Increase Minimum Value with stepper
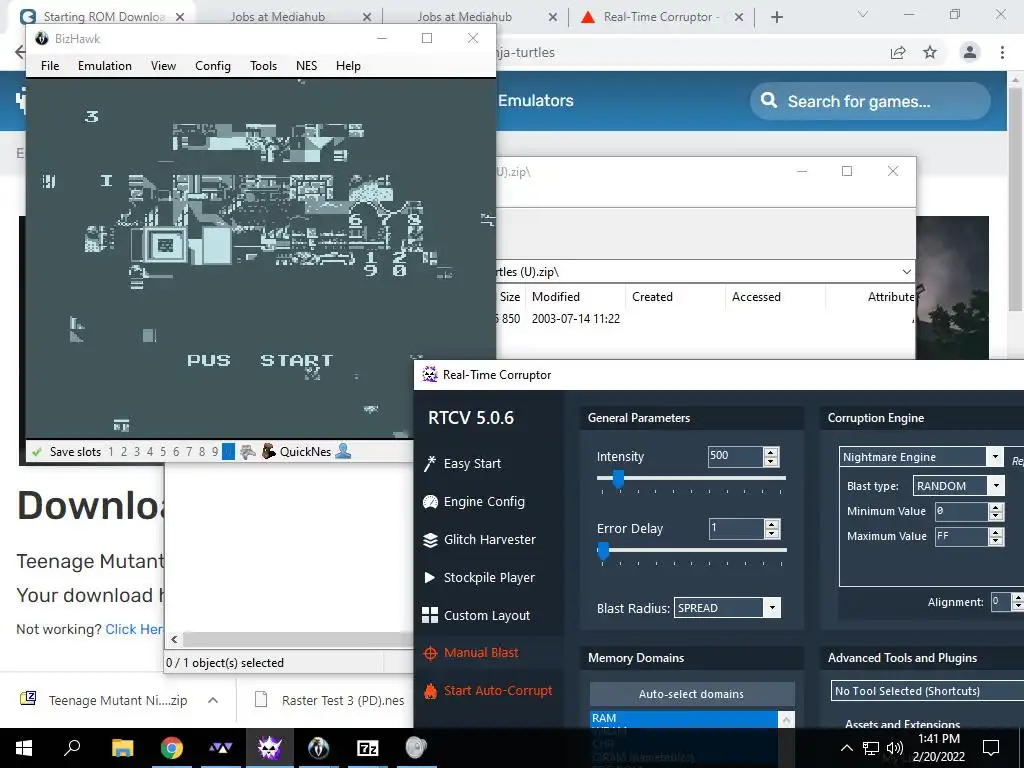 [996, 507]
